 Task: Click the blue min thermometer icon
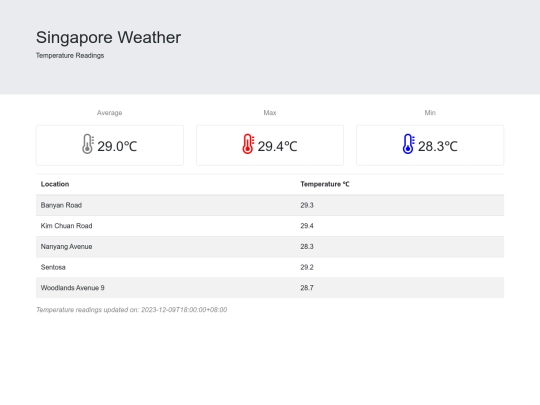(x=408, y=144)
